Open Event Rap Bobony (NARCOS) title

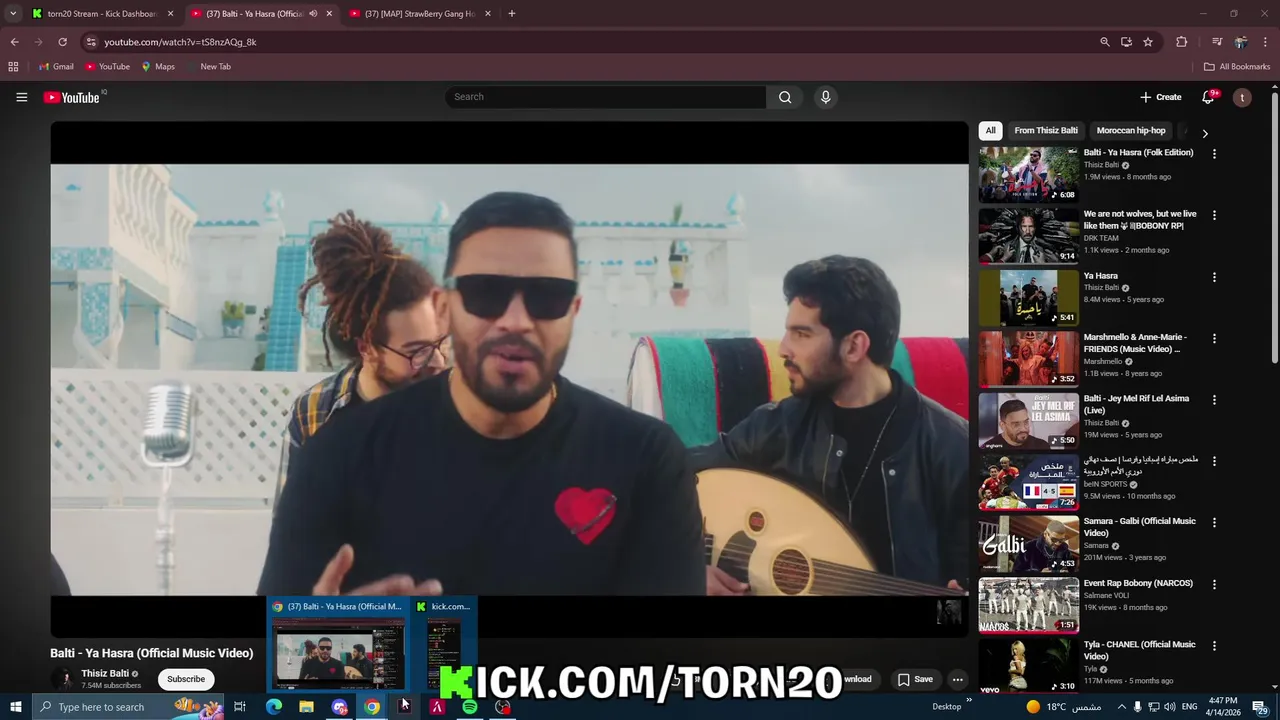tap(1138, 583)
